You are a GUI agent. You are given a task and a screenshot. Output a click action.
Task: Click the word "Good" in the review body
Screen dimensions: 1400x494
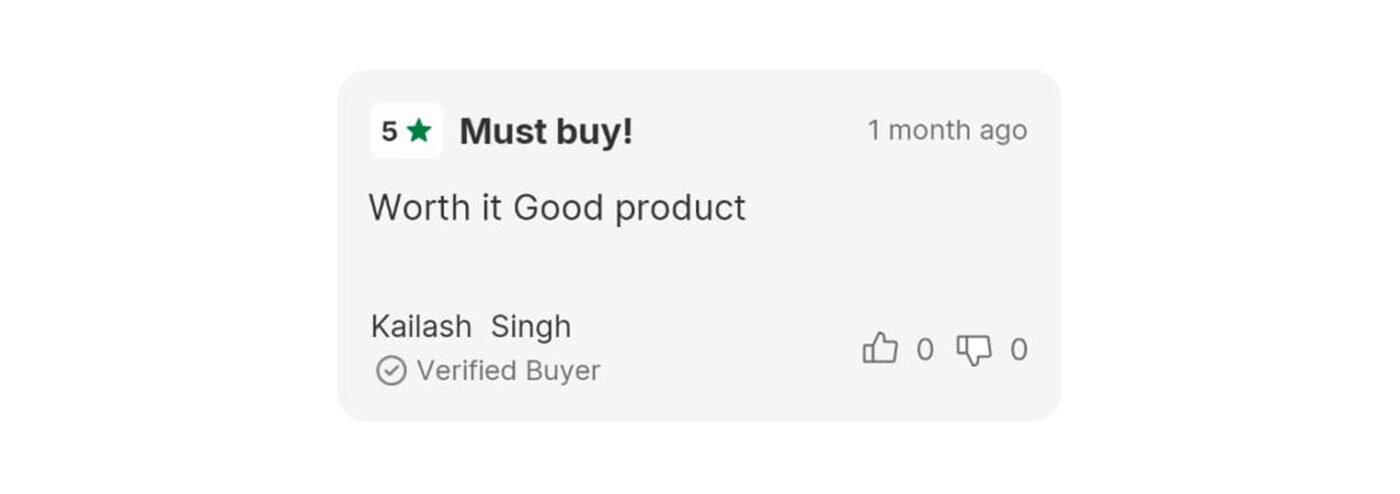558,208
